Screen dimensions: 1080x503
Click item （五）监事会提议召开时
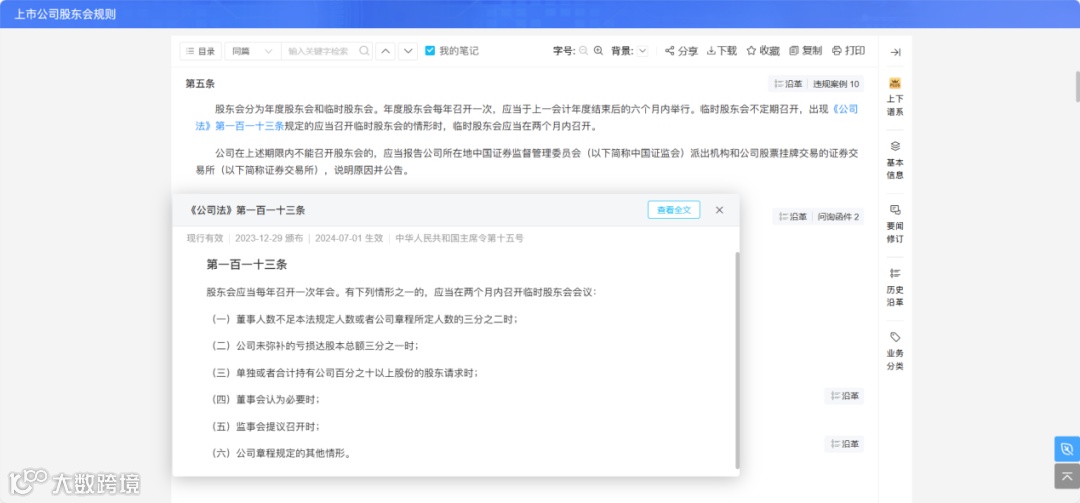[x=265, y=427]
